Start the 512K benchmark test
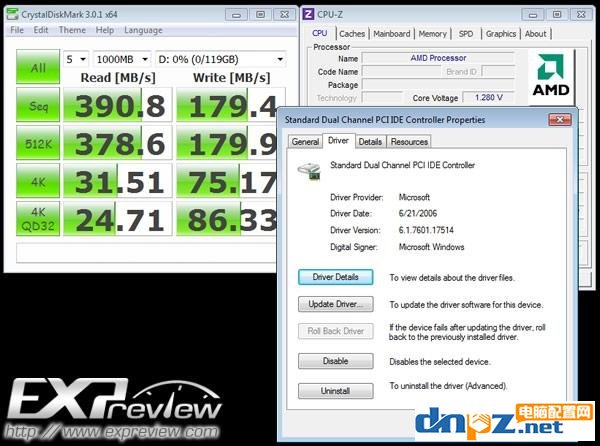The height and width of the screenshot is (446, 600). 38,143
